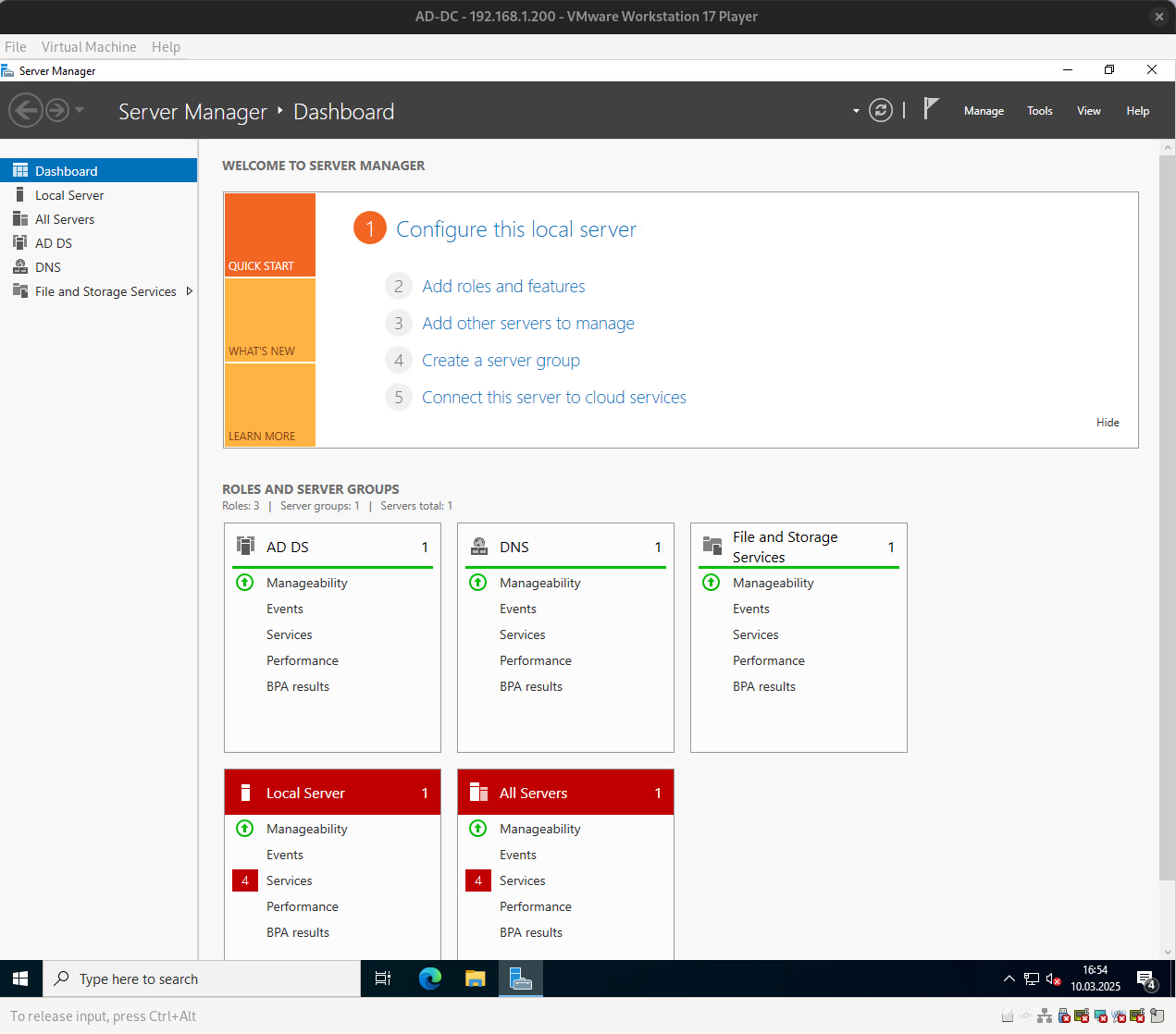Image resolution: width=1176 pixels, height=1034 pixels.
Task: Open the All Servers red tile header
Action: click(565, 793)
